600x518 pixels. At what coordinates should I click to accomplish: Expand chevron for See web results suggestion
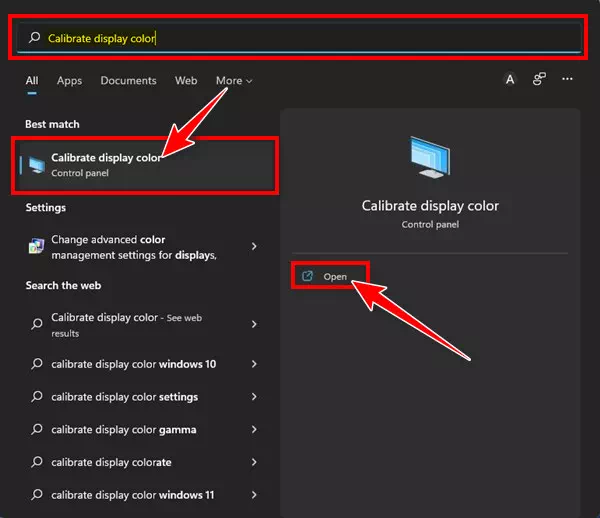(x=254, y=324)
